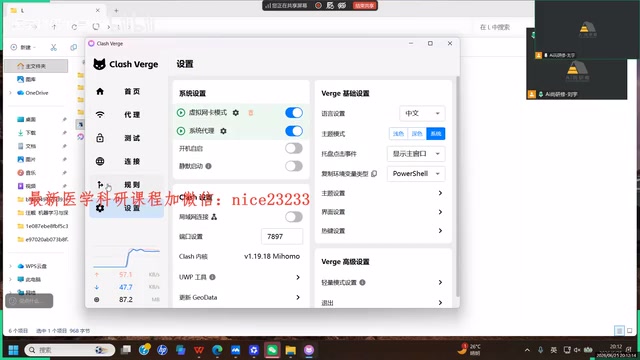640x360 pixels.
Task: Click the volume icon in the system tray
Action: click(x=577, y=350)
